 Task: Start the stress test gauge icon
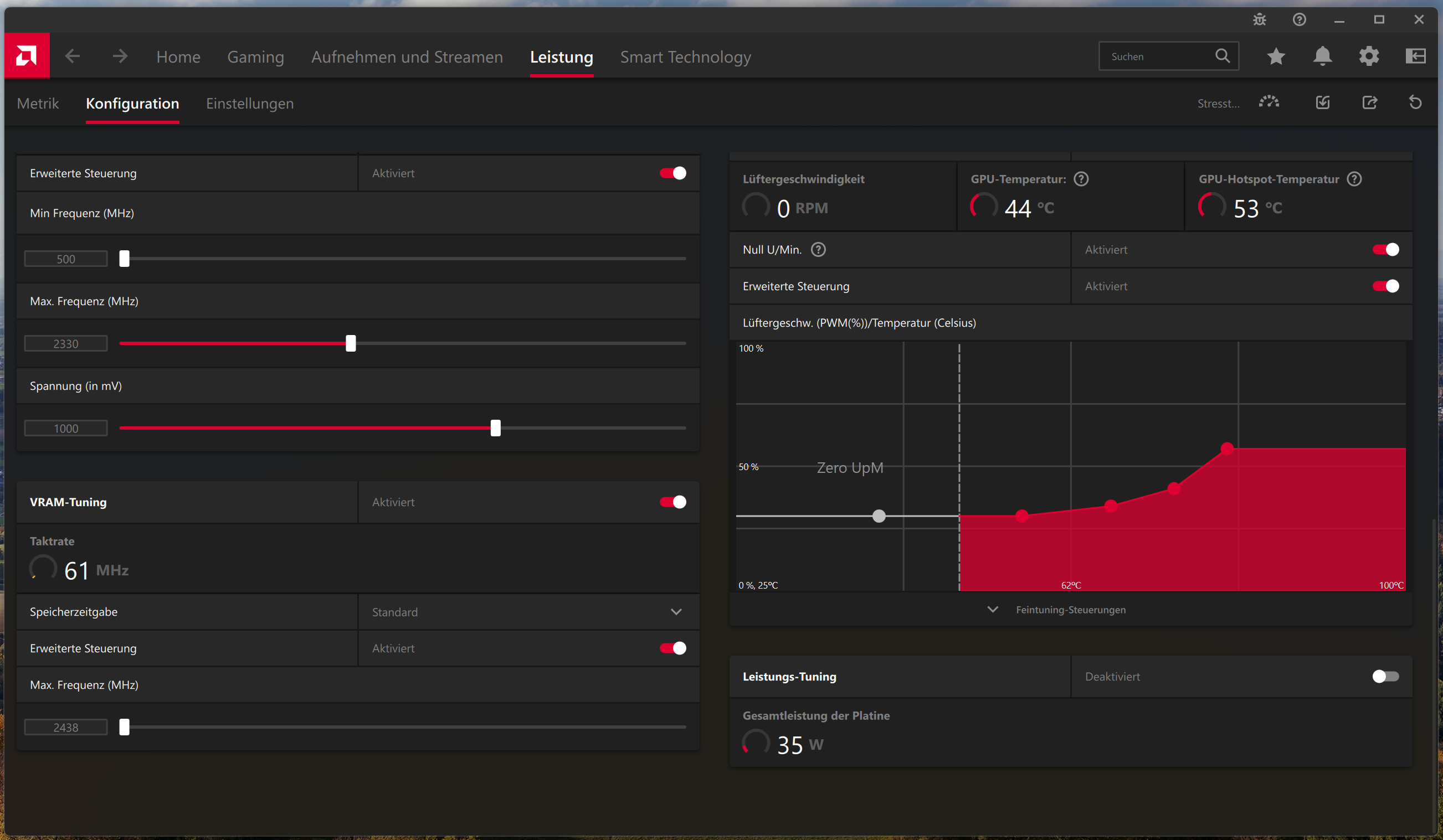click(1269, 102)
